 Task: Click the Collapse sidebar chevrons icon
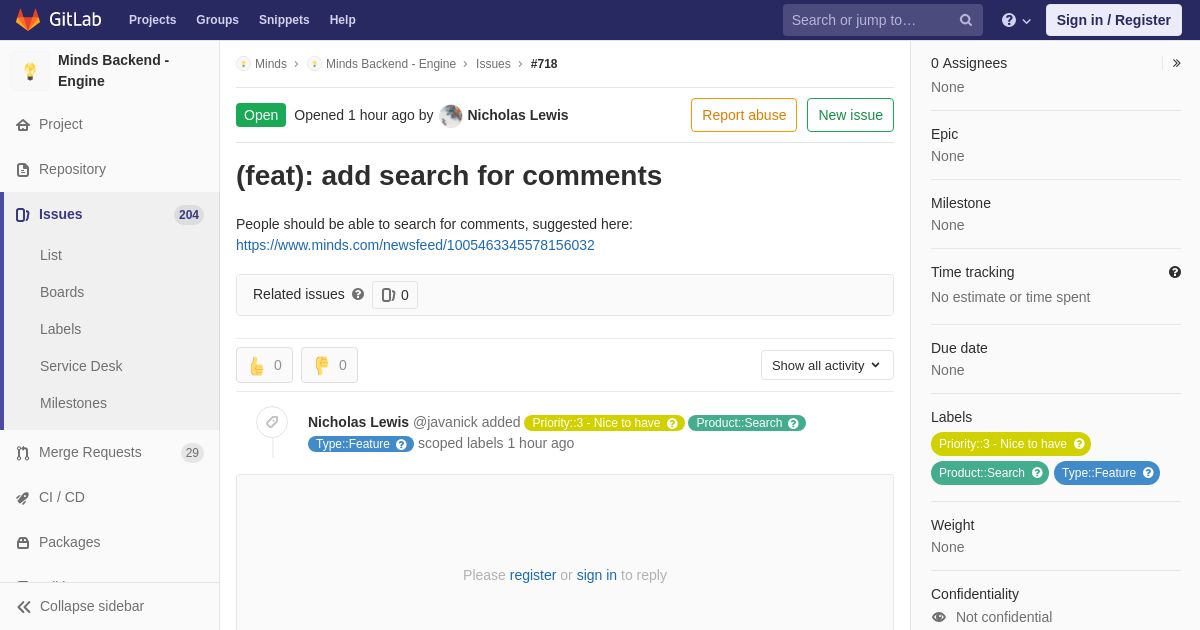(x=24, y=607)
